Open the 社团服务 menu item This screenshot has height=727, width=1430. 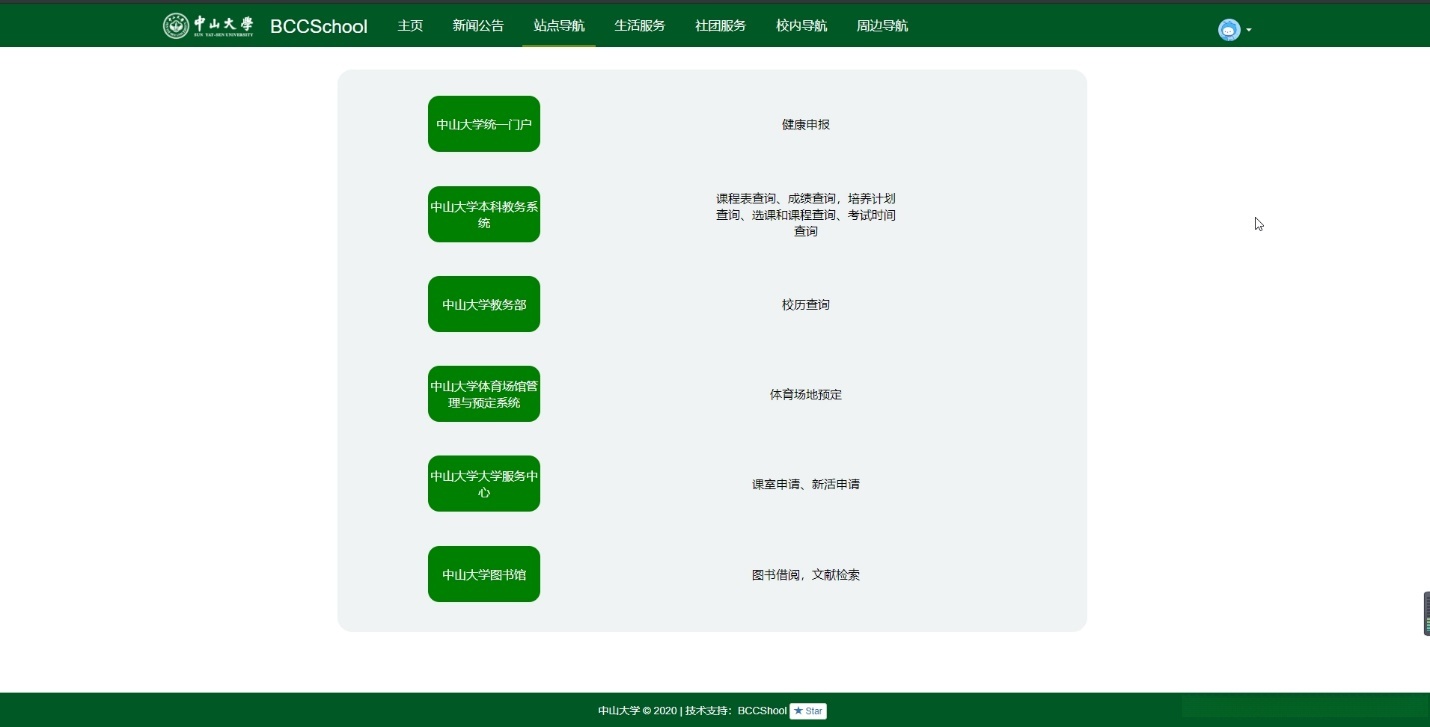[721, 26]
